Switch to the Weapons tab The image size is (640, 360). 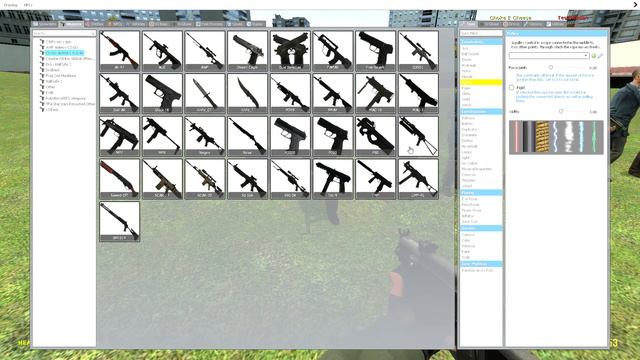coord(71,24)
